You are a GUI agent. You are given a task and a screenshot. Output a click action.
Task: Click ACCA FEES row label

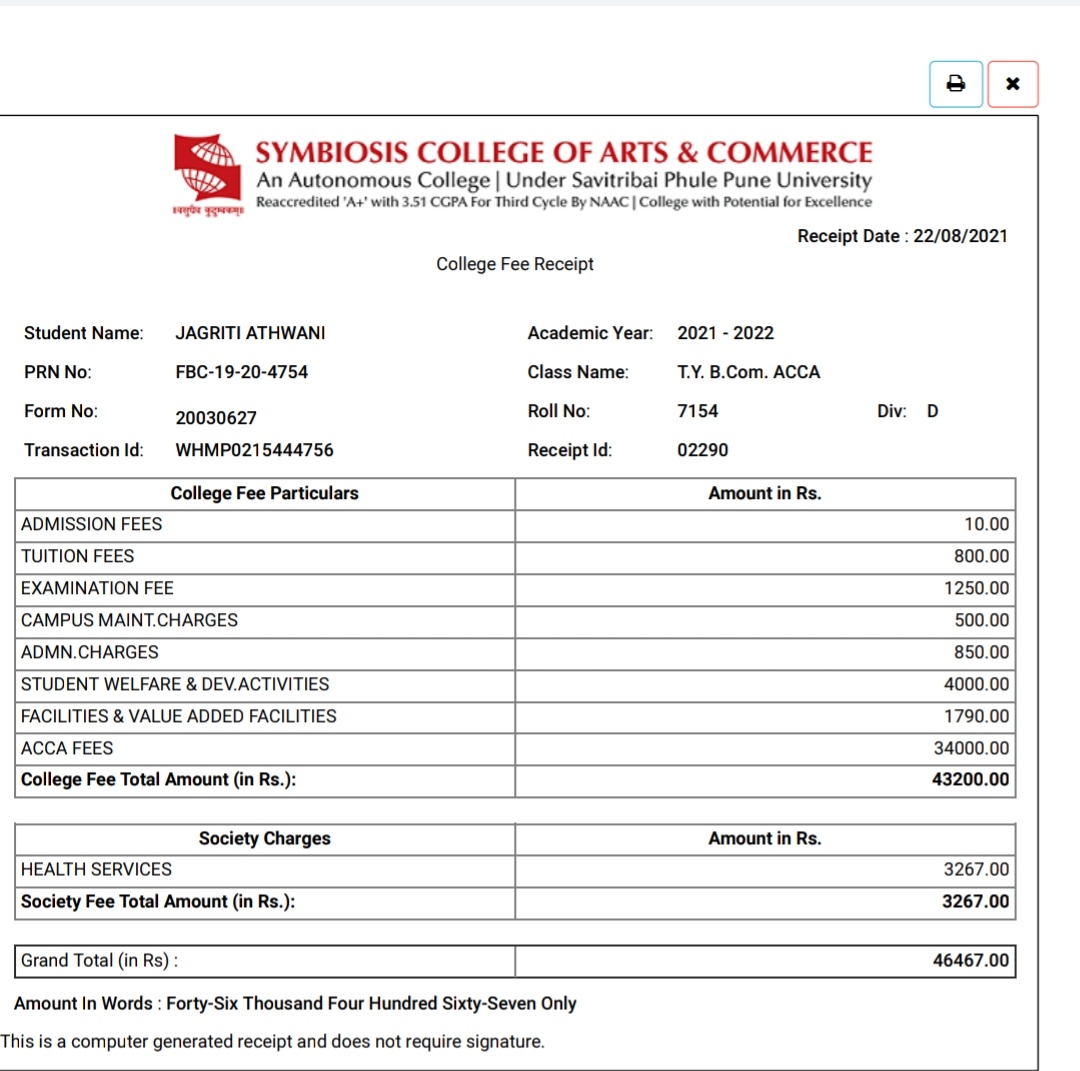[67, 748]
